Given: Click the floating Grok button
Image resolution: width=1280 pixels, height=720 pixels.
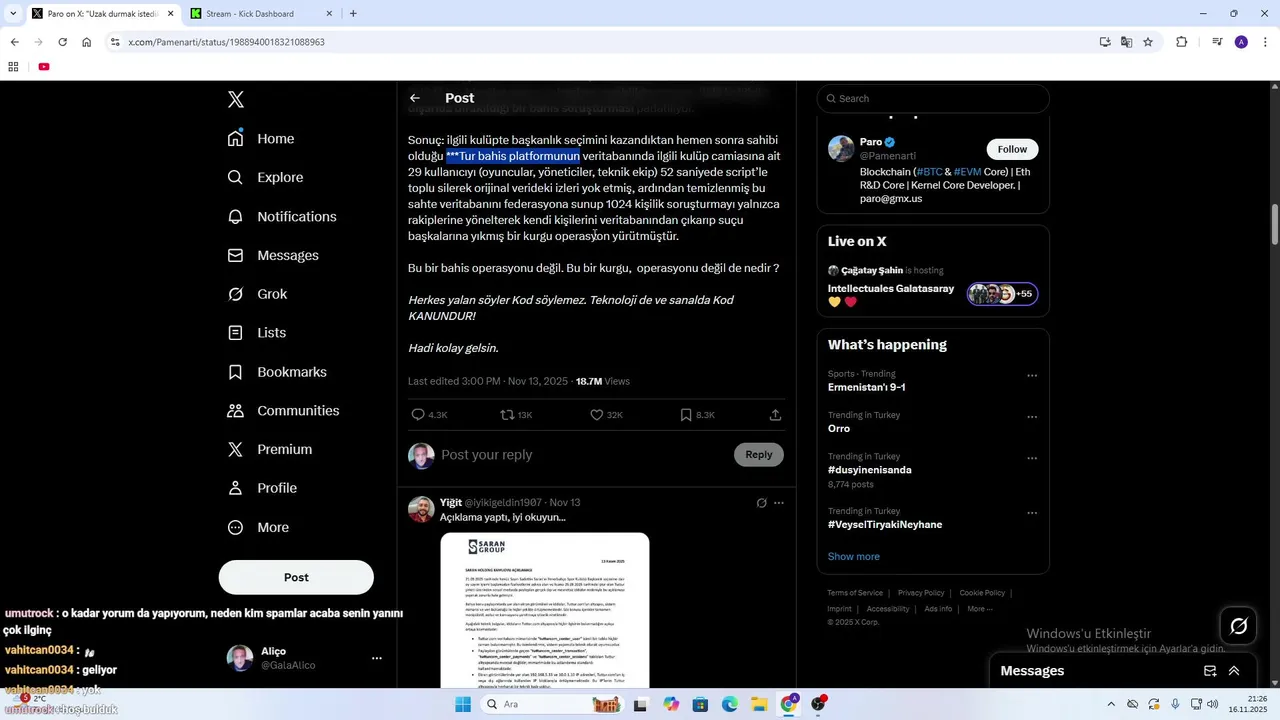Looking at the screenshot, I should (x=1238, y=626).
